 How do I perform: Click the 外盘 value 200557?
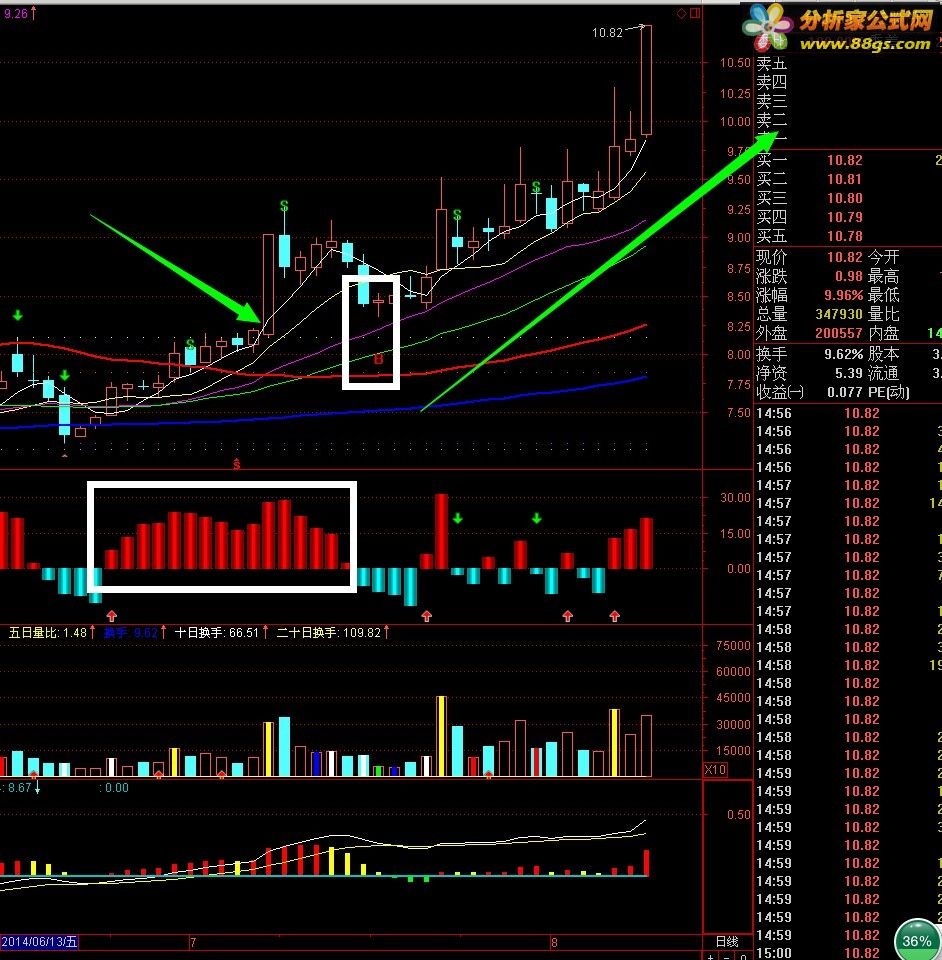pos(839,333)
